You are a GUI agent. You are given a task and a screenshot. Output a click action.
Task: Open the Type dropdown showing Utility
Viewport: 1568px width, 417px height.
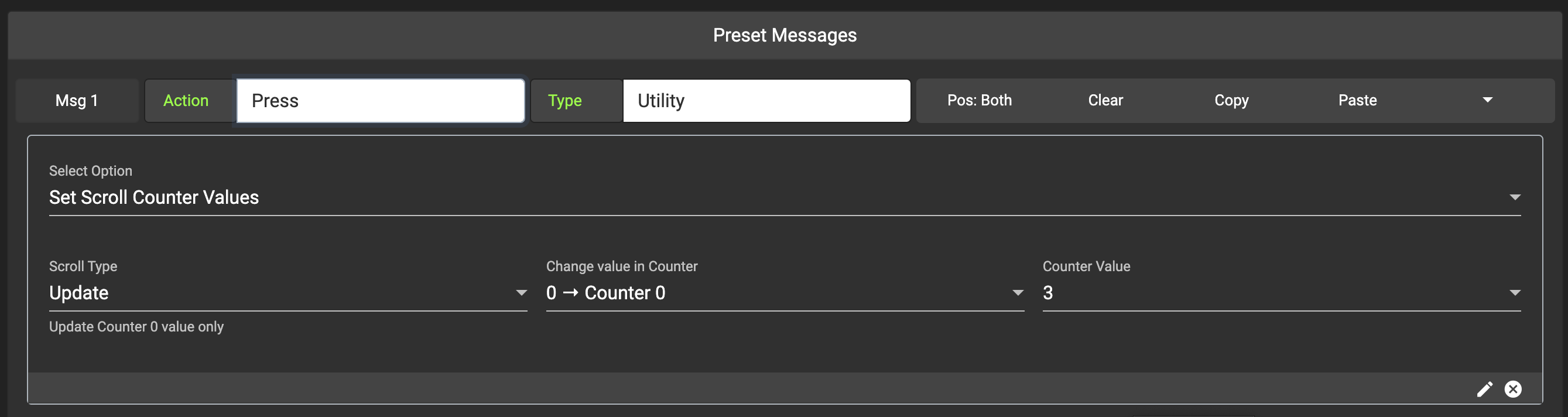[766, 101]
